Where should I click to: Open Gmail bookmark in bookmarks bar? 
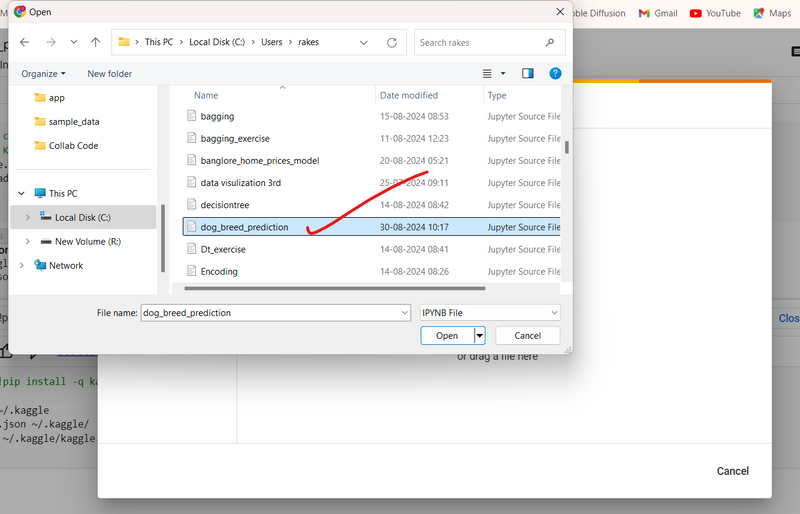[658, 13]
